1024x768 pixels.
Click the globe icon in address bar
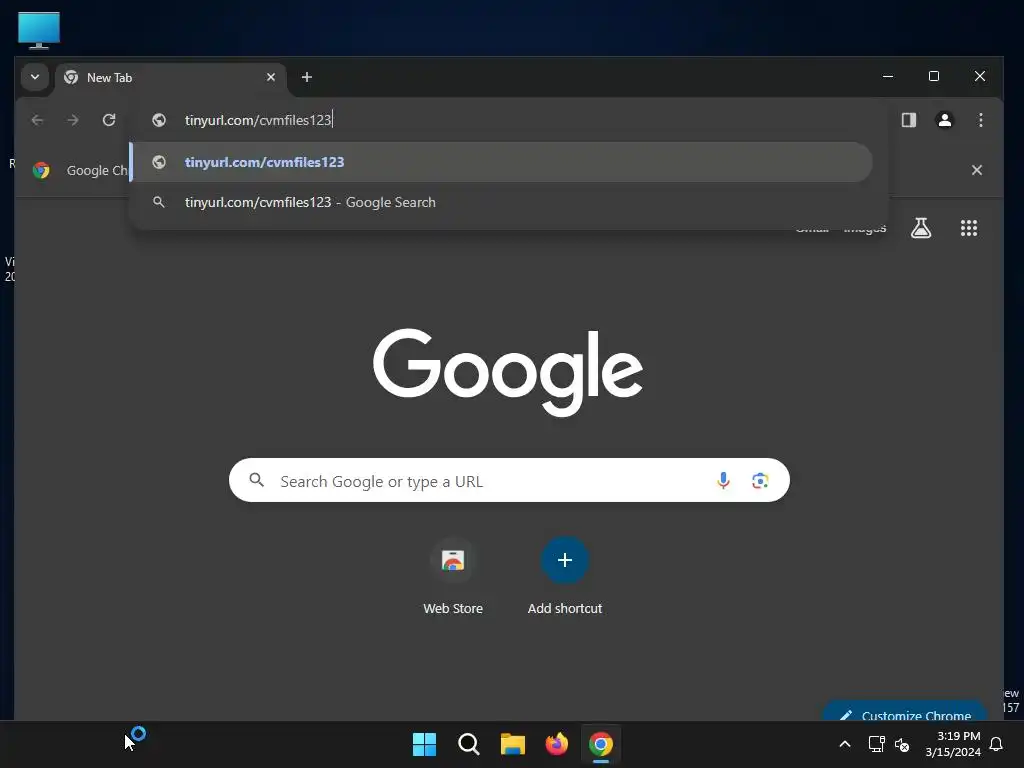(159, 120)
